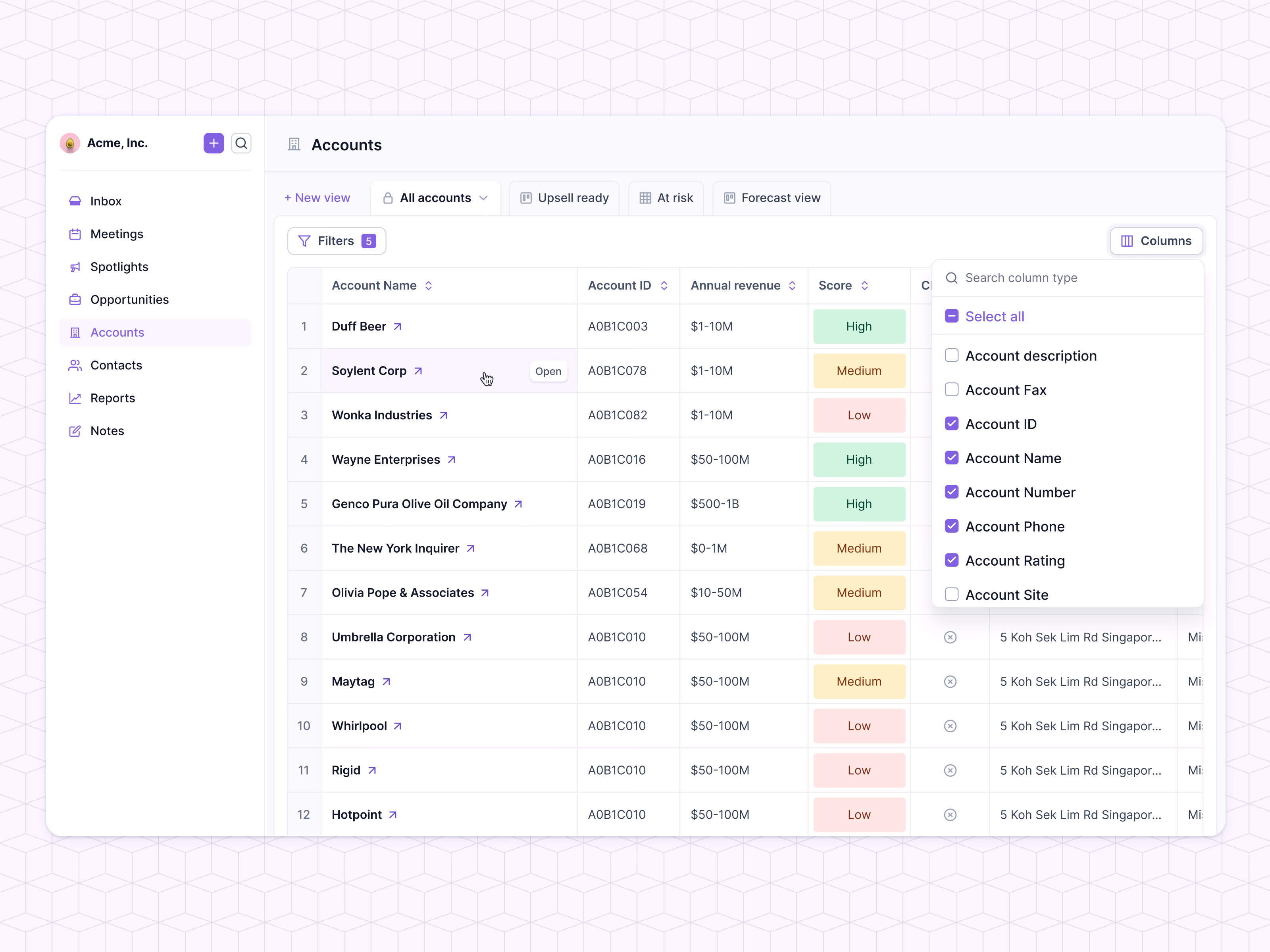Viewport: 1270px width, 952px height.
Task: Click the circled x icon in Maytag row
Action: point(950,682)
